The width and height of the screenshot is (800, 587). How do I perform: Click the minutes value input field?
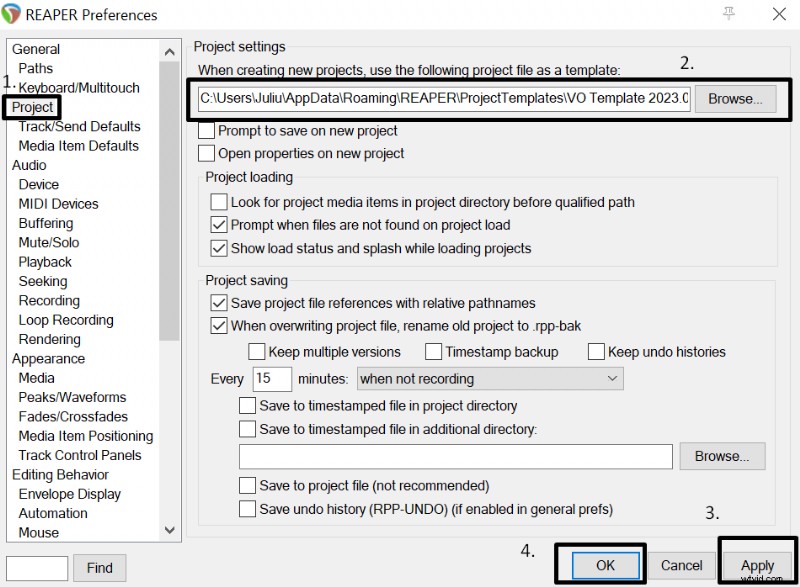[271, 378]
